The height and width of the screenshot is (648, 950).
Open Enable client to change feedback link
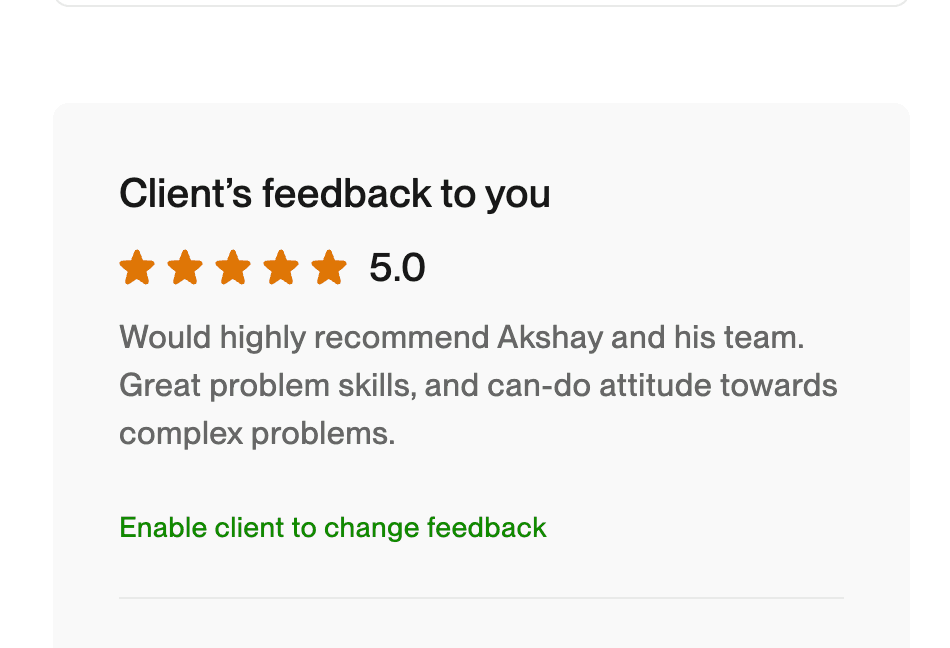[x=333, y=527]
